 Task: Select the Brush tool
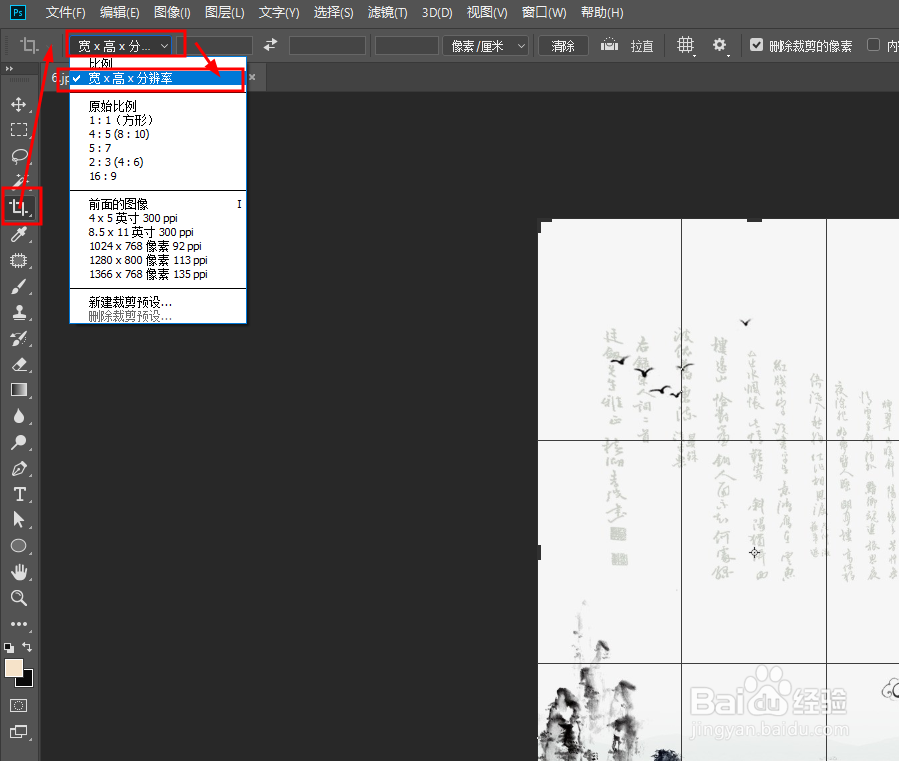click(17, 287)
